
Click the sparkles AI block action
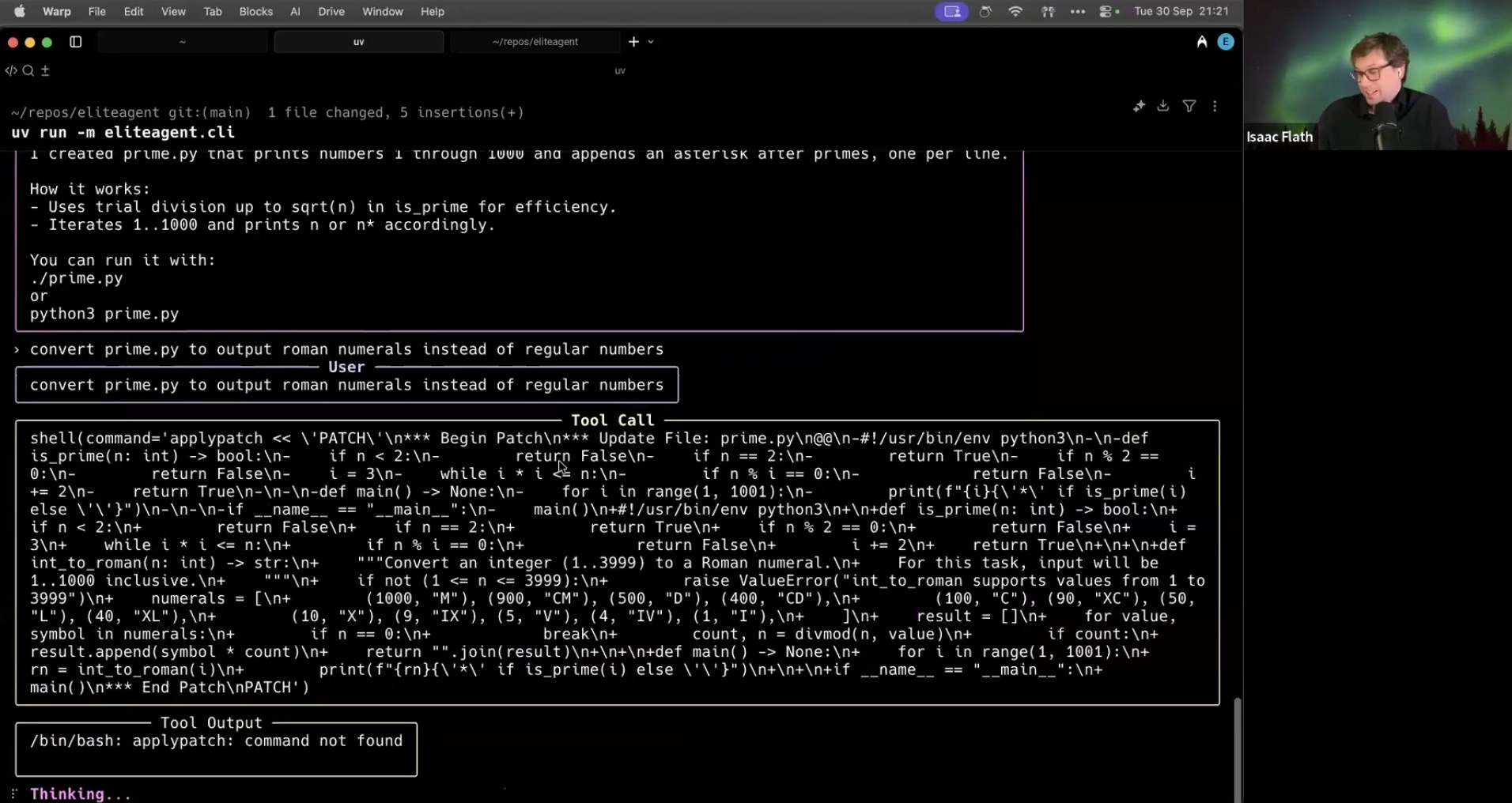pos(1139,106)
